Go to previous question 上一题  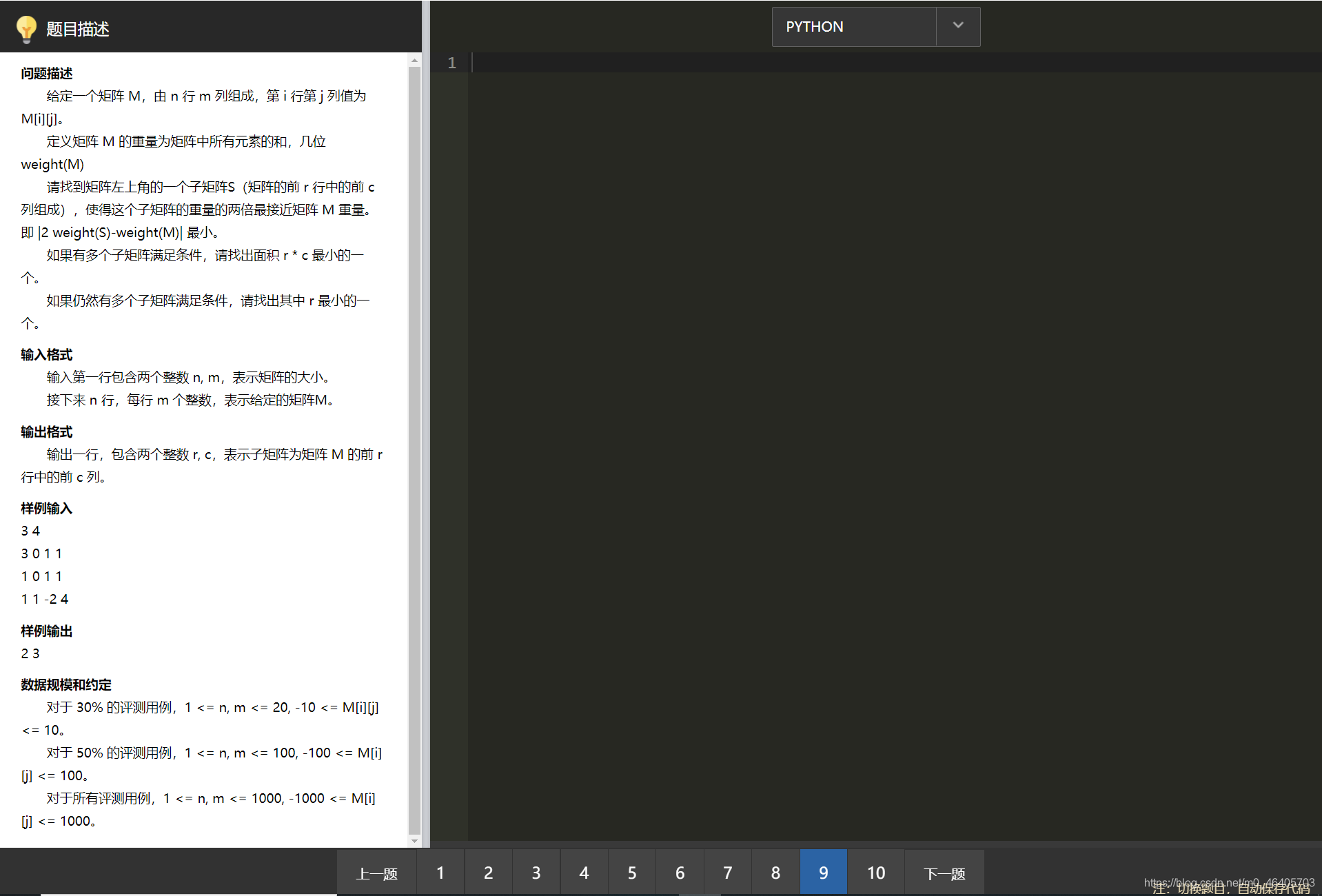point(376,873)
